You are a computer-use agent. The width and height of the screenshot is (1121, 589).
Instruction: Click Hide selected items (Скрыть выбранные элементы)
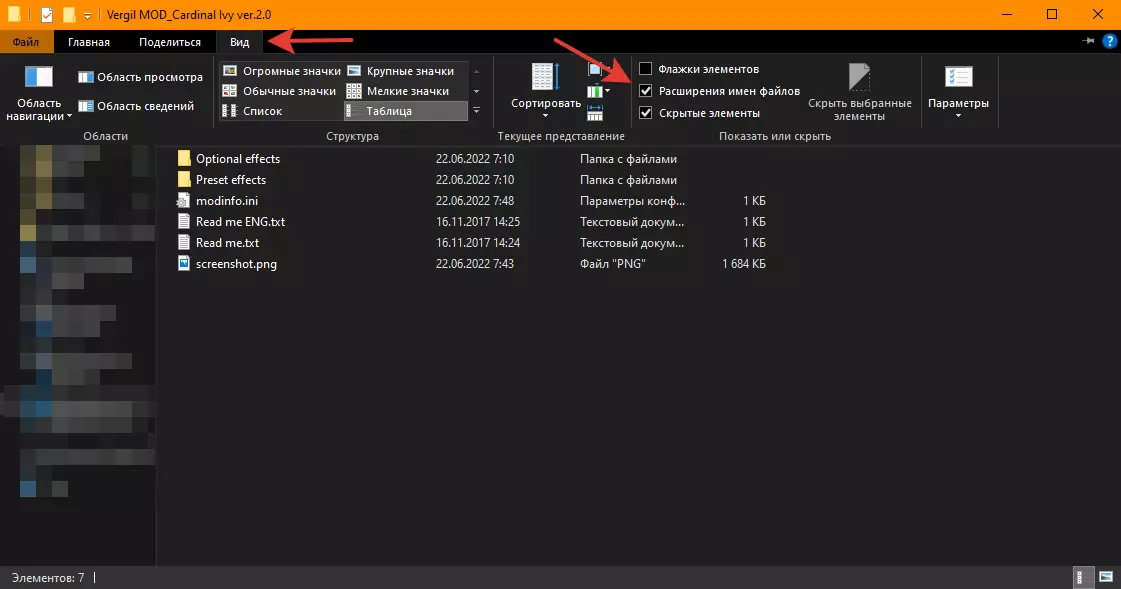(859, 92)
